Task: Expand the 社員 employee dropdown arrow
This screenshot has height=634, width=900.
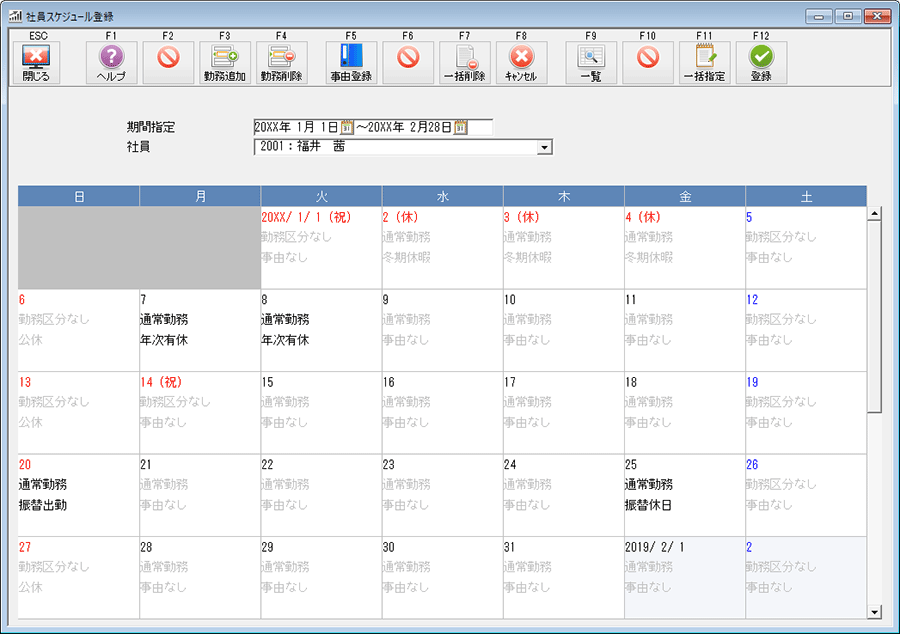Action: point(544,147)
